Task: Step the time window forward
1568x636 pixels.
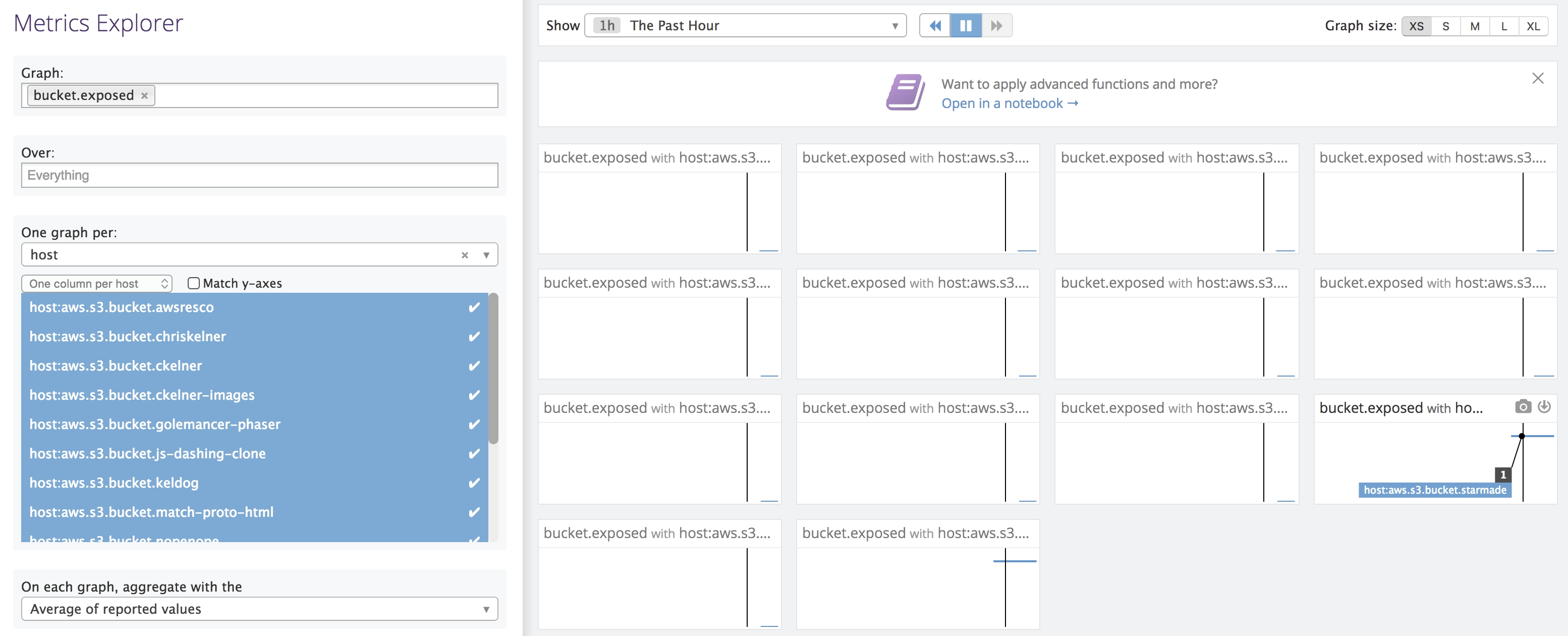Action: pyautogui.click(x=997, y=26)
